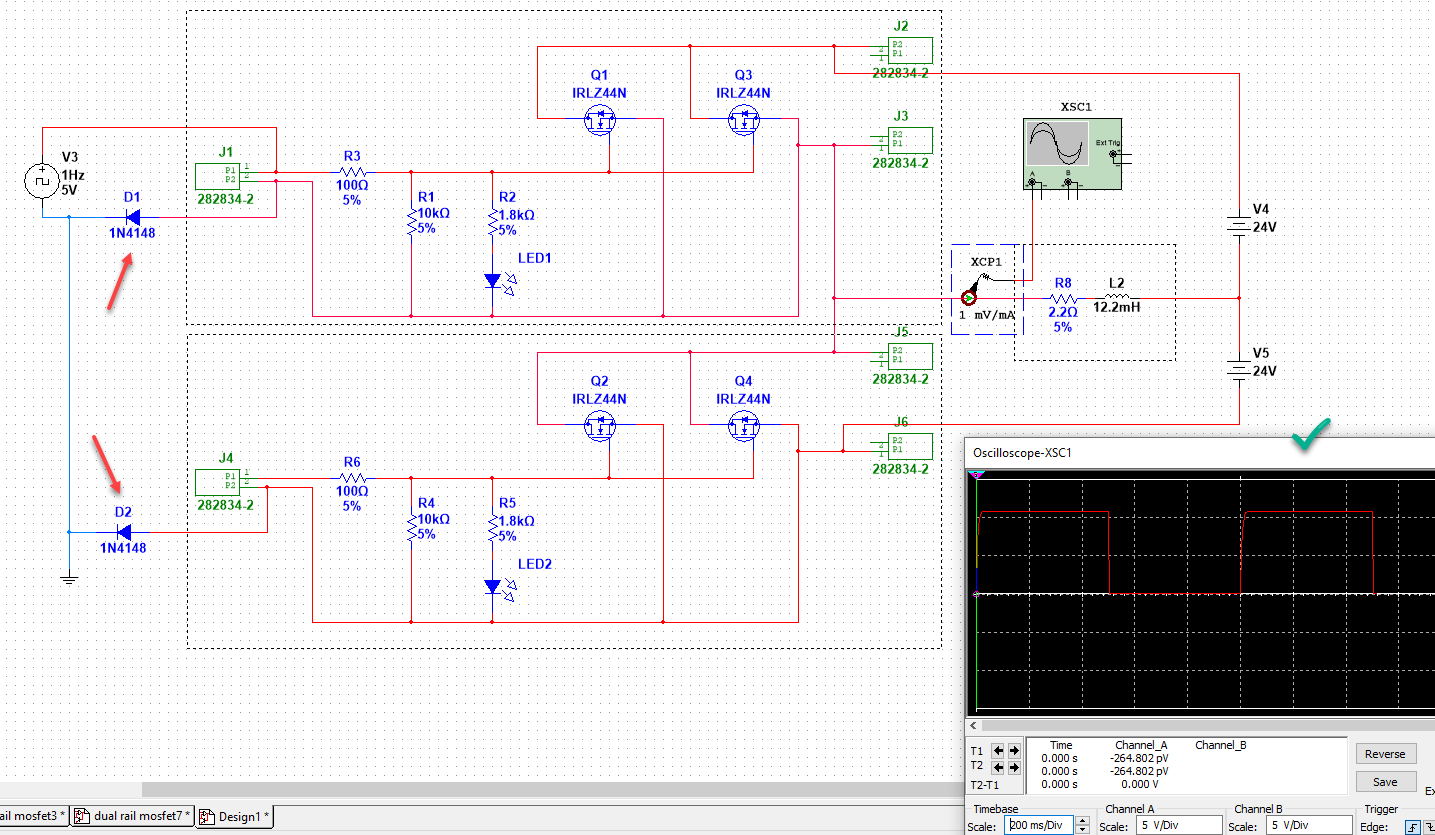Select the R3 100Ω resistor symbol
Image resolution: width=1435 pixels, height=835 pixels.
click(353, 172)
